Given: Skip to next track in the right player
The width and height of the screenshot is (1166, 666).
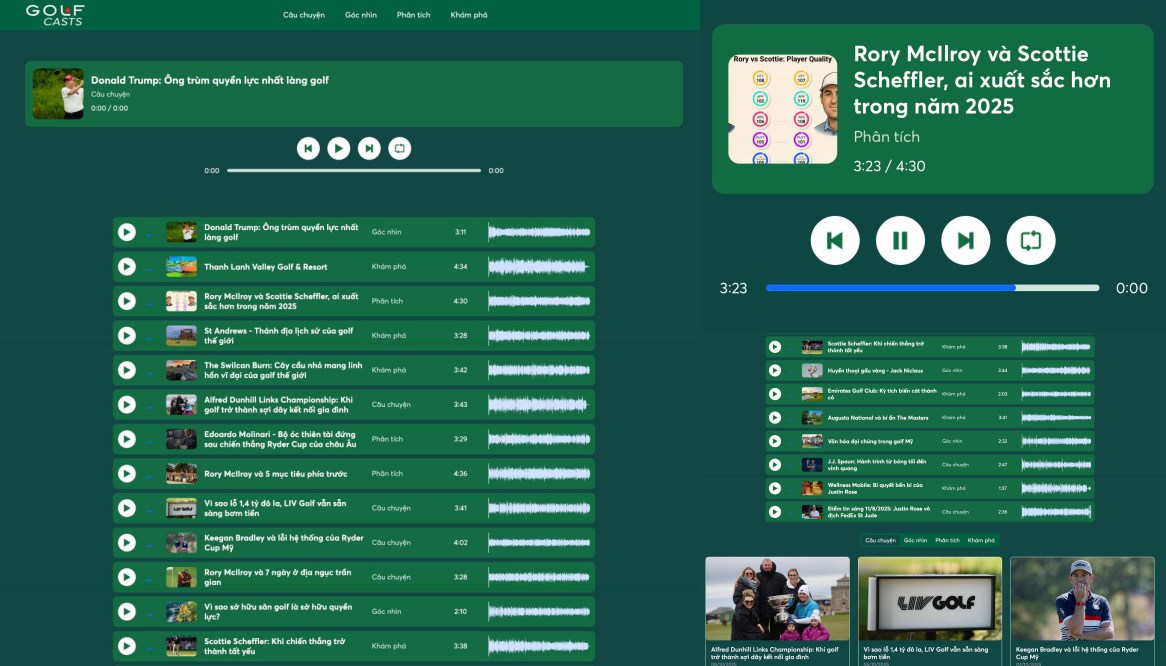Looking at the screenshot, I should 965,240.
